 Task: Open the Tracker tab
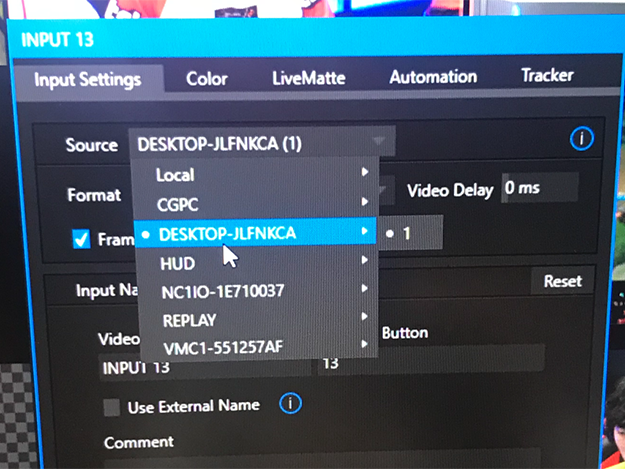click(547, 76)
